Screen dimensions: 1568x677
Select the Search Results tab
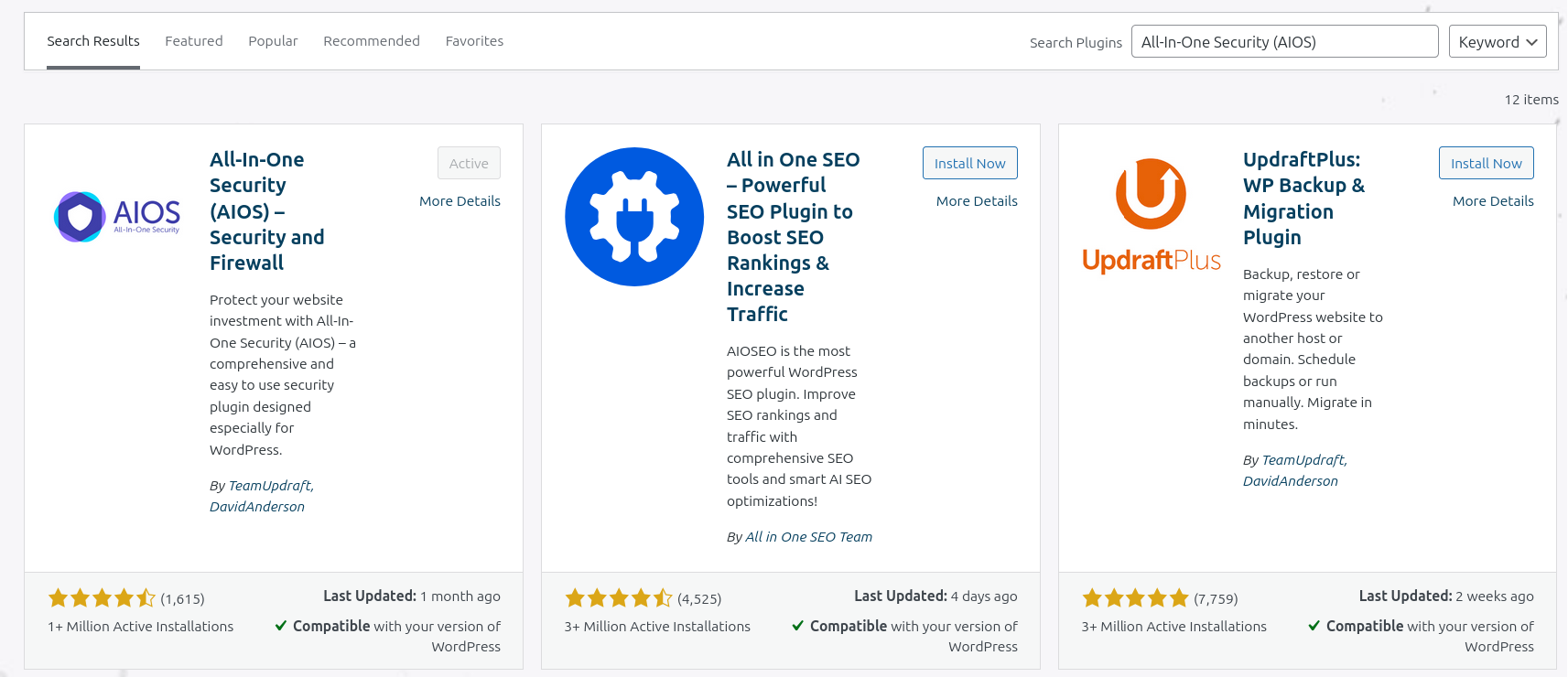[x=93, y=41]
